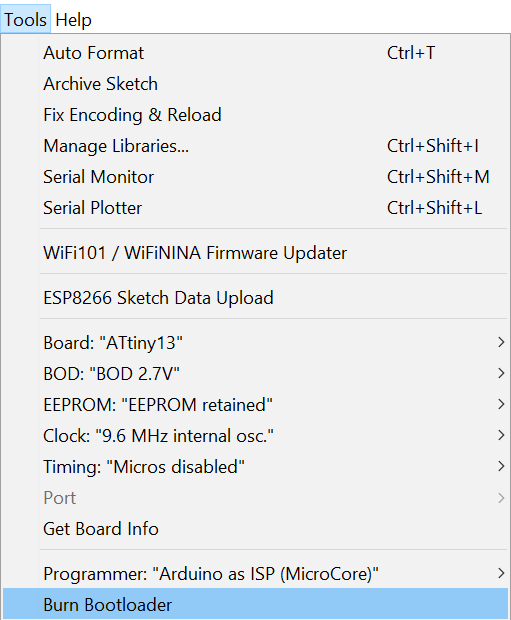
Task: Launch the Serial Plotter
Action: (255, 208)
